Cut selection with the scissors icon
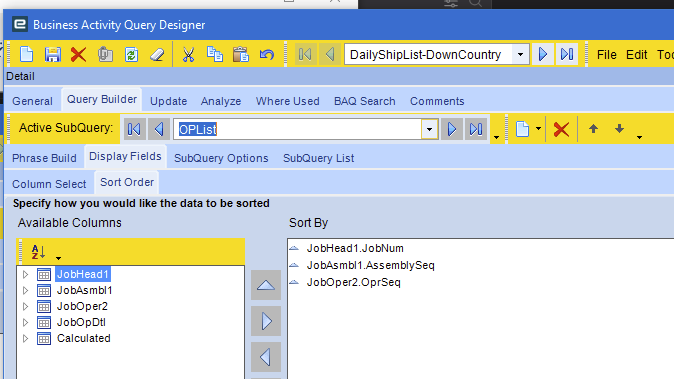 188,55
